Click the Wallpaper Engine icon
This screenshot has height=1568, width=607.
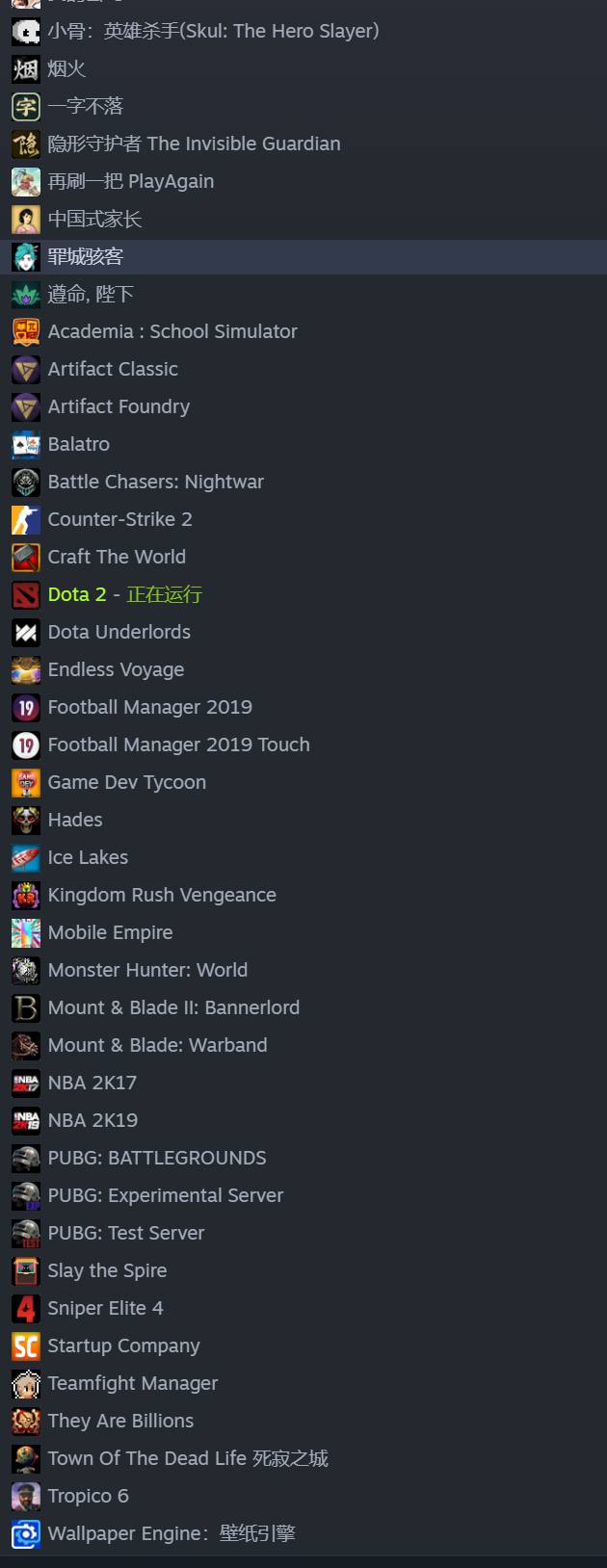(x=26, y=1533)
